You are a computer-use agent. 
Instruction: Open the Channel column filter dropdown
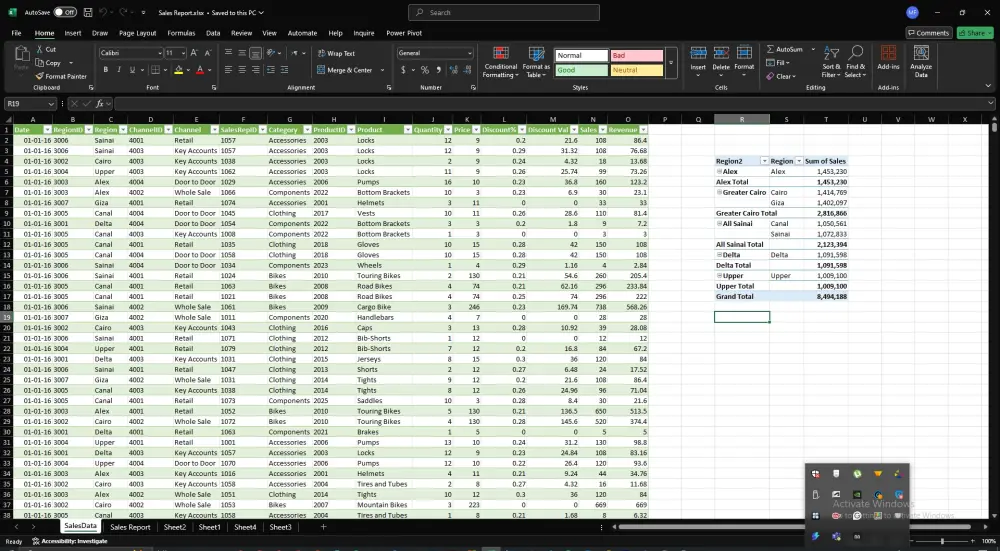tap(214, 129)
